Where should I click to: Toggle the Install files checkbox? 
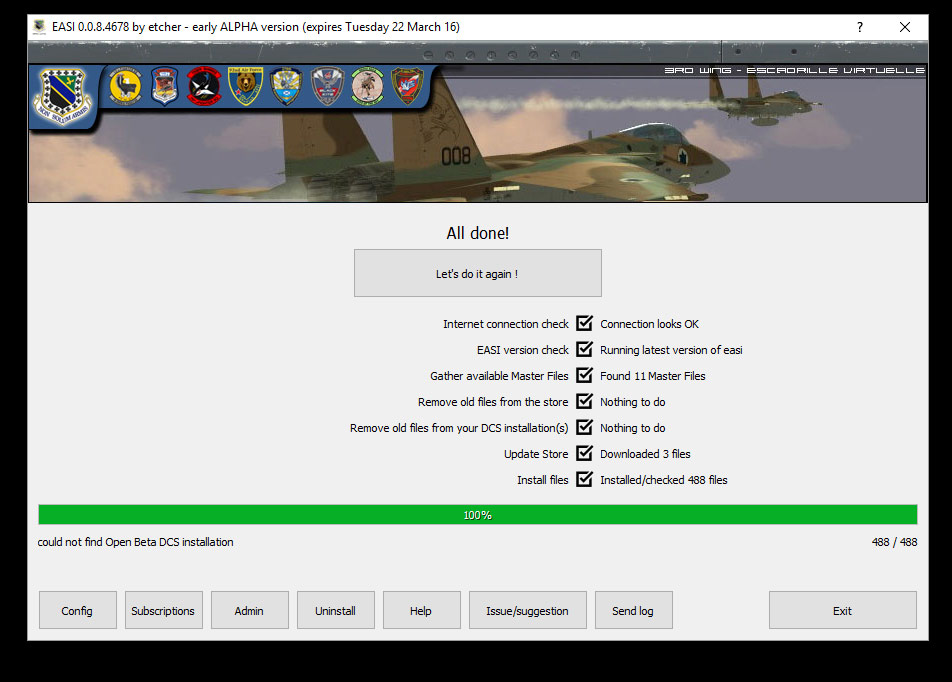coord(585,479)
